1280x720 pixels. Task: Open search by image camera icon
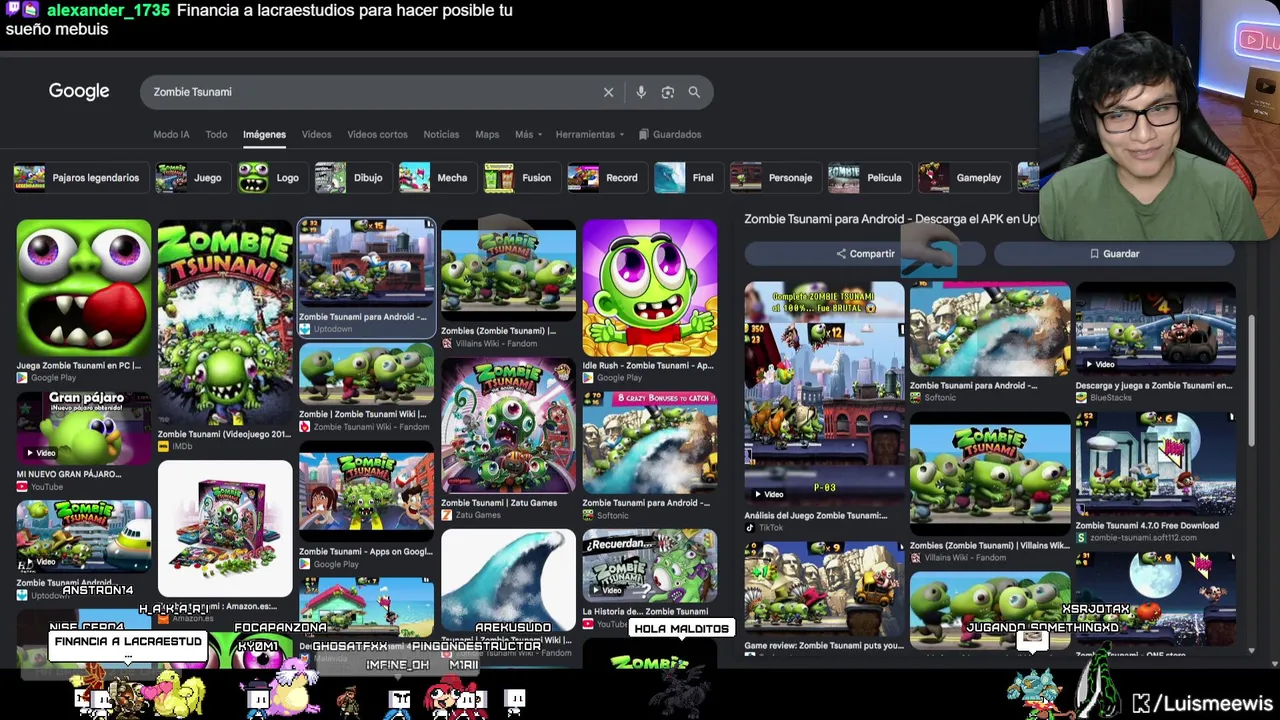click(668, 92)
